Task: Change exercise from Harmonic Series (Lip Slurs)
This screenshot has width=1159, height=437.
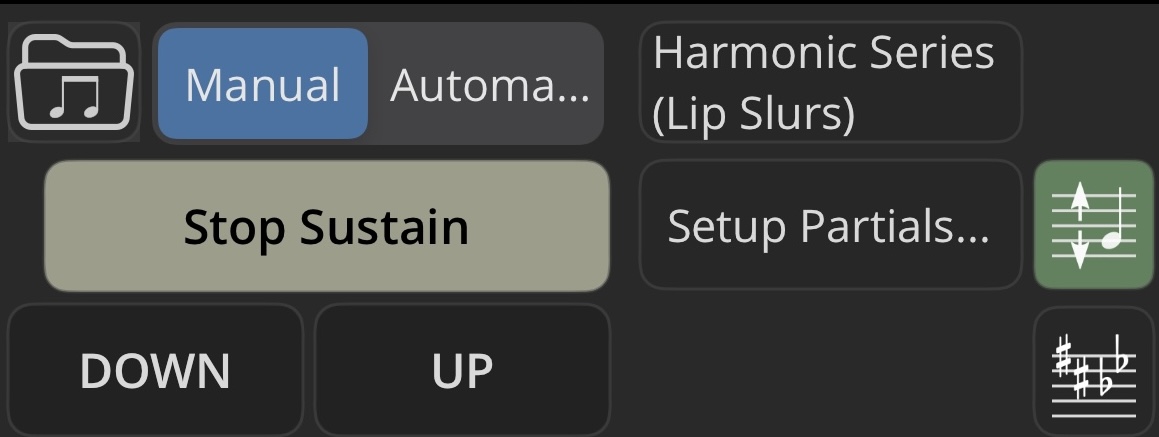Action: pos(831,82)
